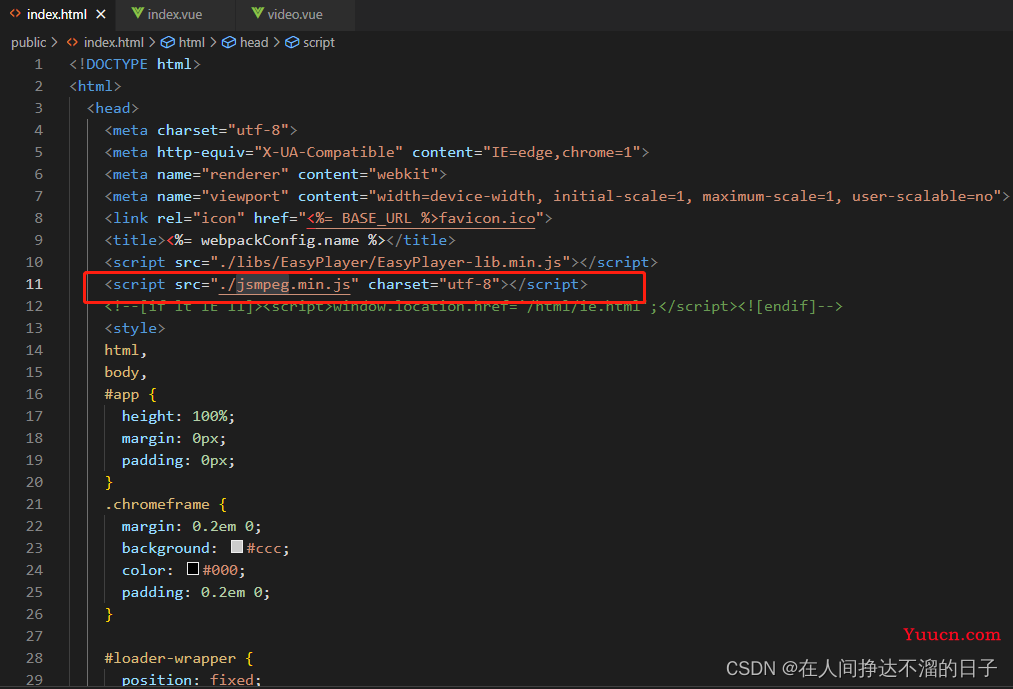The image size is (1013, 689).
Task: Click the "#loader-wrapper" selector
Action: [x=170, y=658]
